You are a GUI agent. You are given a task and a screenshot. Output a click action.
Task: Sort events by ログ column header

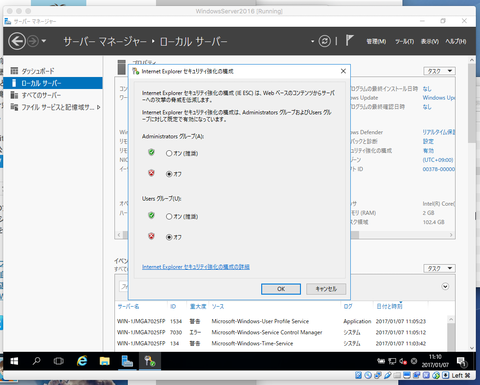coord(348,306)
